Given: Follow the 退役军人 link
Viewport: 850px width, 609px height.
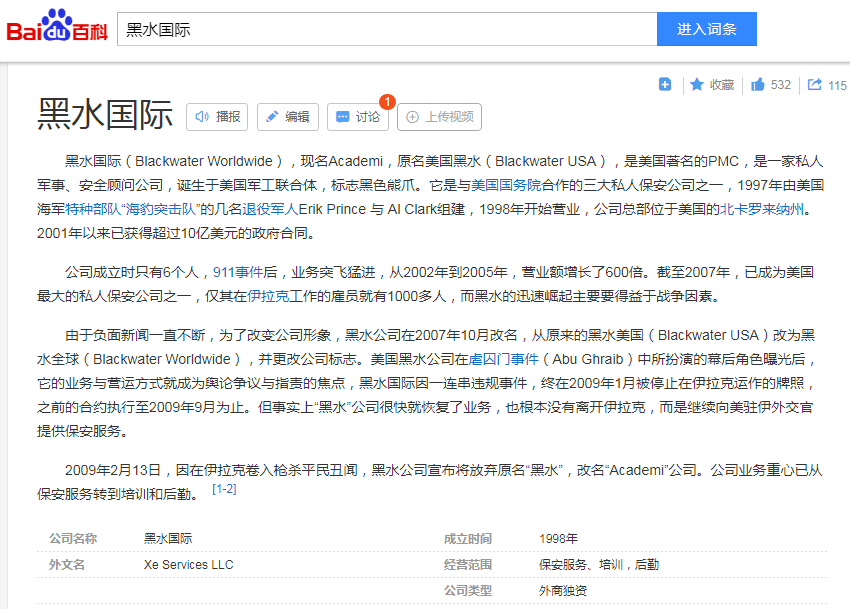Looking at the screenshot, I should [x=270, y=209].
